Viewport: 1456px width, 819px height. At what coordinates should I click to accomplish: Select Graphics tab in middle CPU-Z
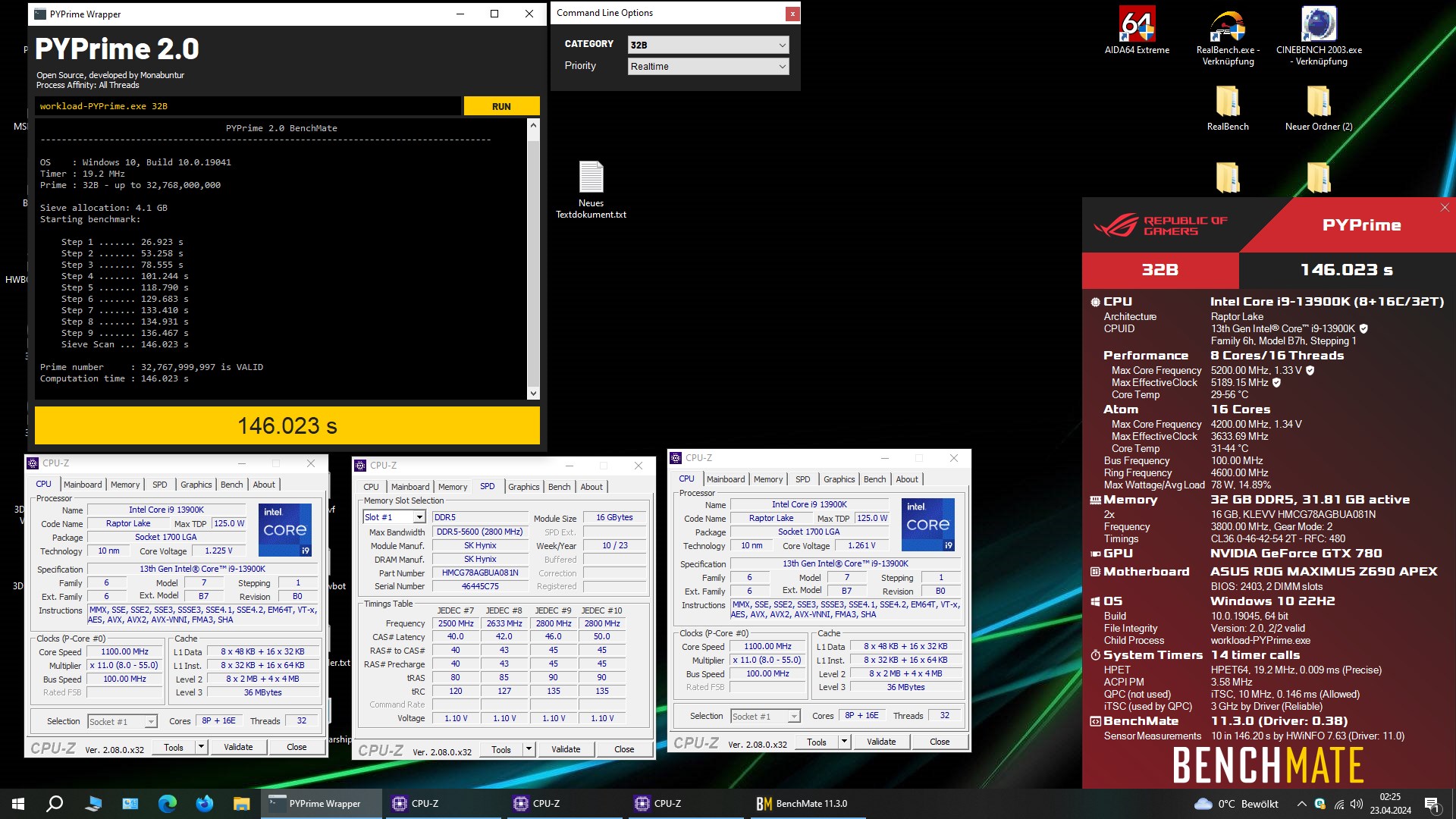pyautogui.click(x=524, y=487)
